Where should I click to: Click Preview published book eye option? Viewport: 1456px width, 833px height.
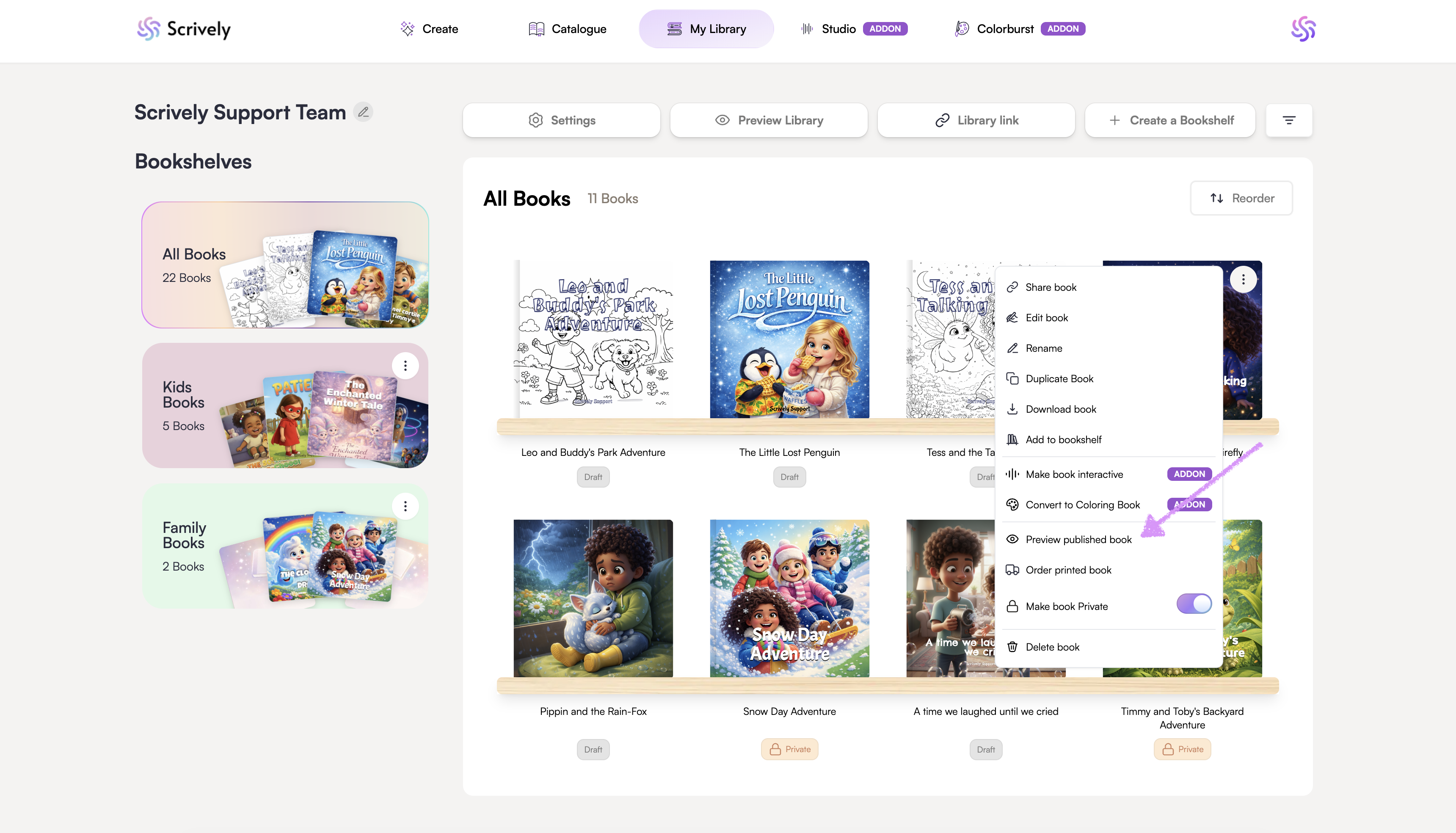1078,540
